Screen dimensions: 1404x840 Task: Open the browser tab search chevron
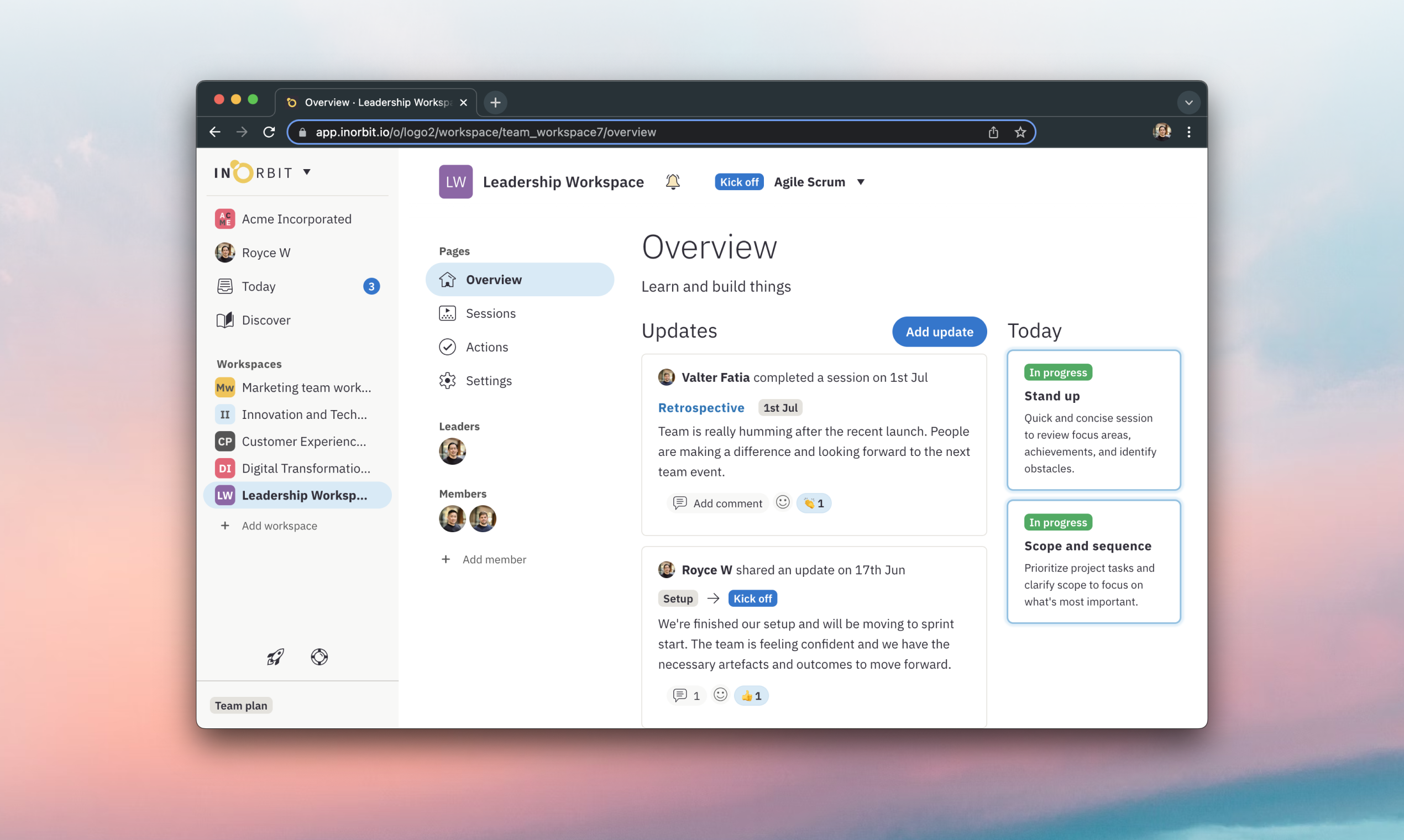click(x=1189, y=102)
